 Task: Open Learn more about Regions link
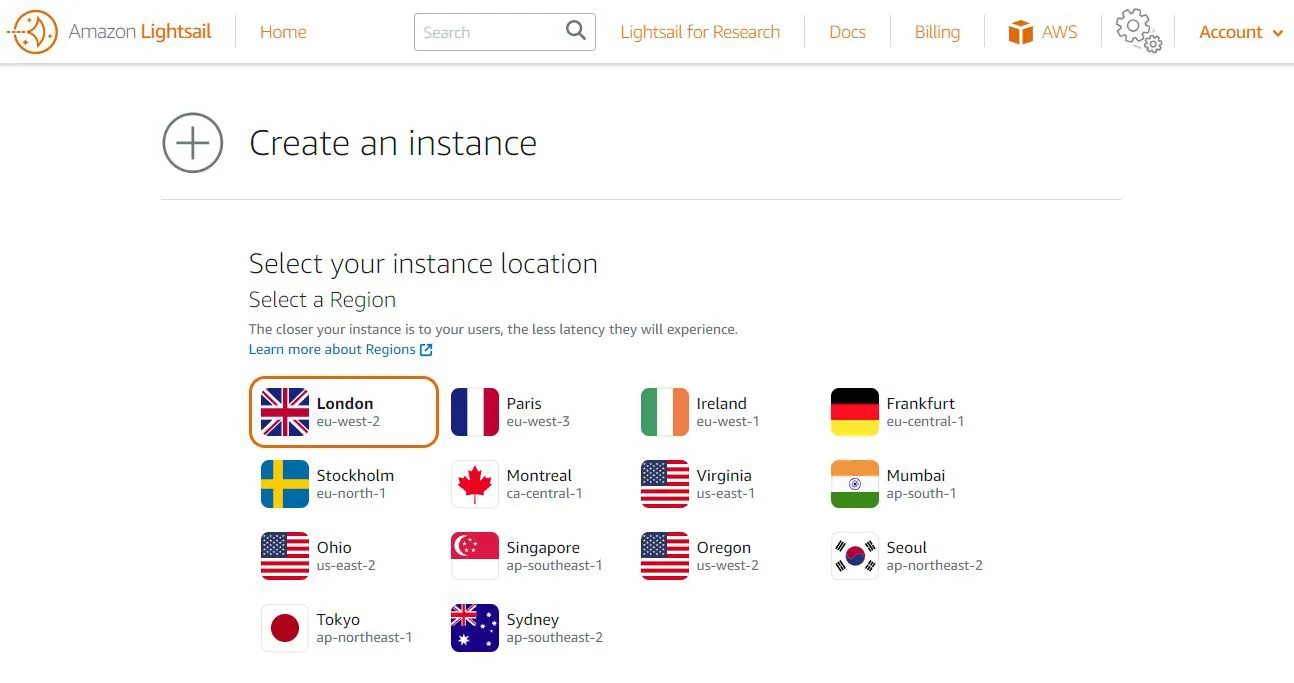click(332, 349)
